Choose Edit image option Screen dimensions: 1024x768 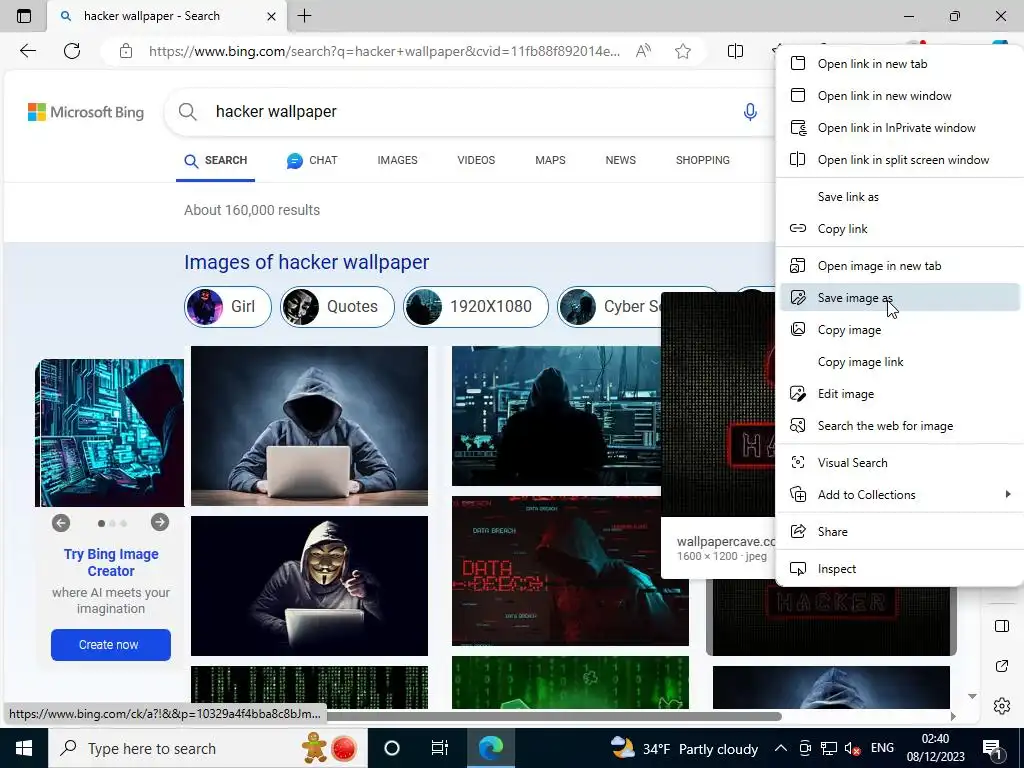[899, 394]
